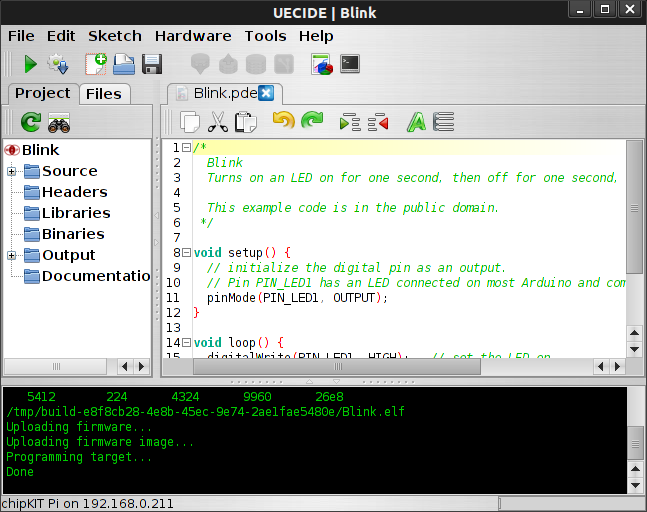
Task: Click the scissors Cut icon
Action: 217,122
